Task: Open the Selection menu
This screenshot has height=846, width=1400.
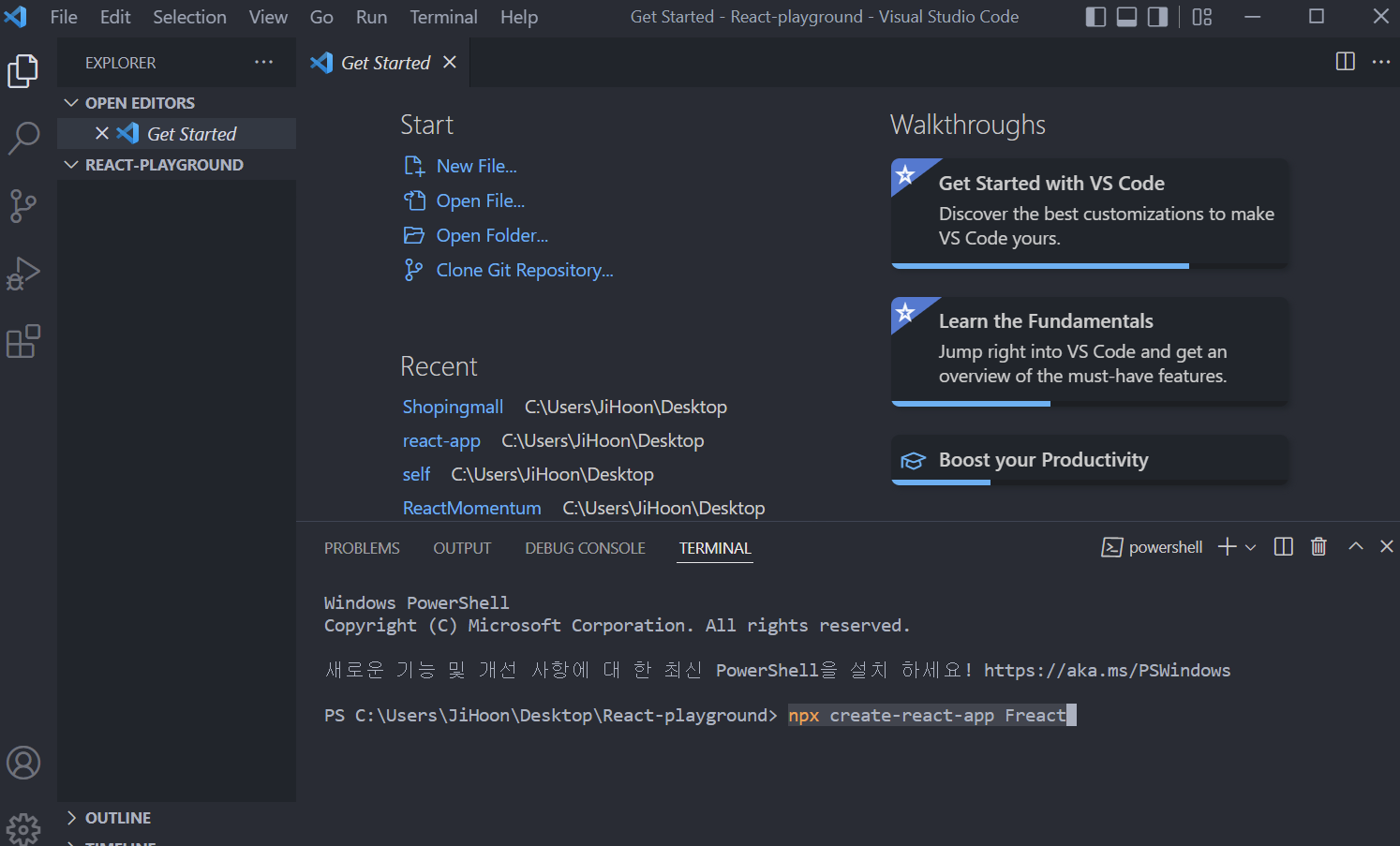Action: [189, 17]
